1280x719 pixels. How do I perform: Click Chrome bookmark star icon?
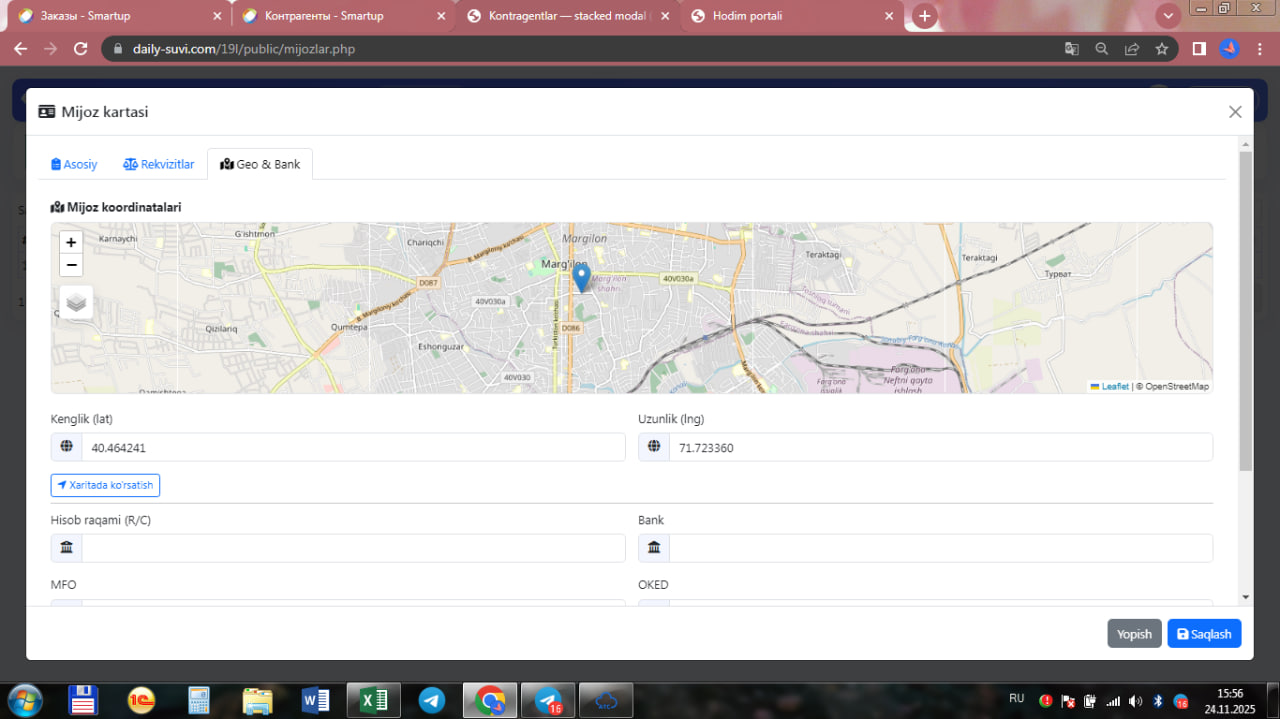click(x=1161, y=48)
